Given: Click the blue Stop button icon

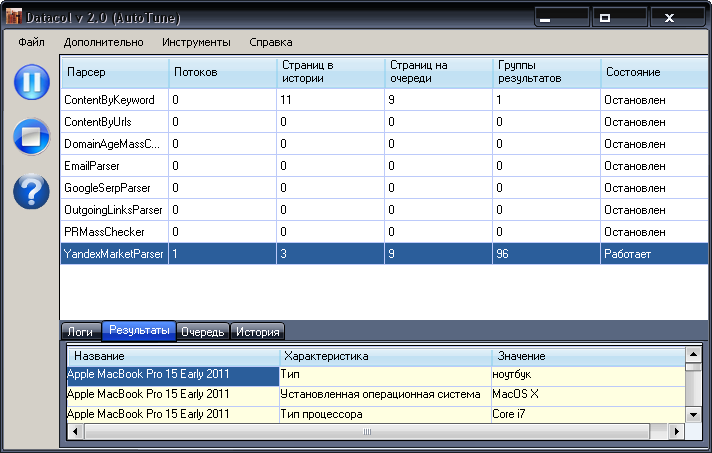Looking at the screenshot, I should (32, 136).
